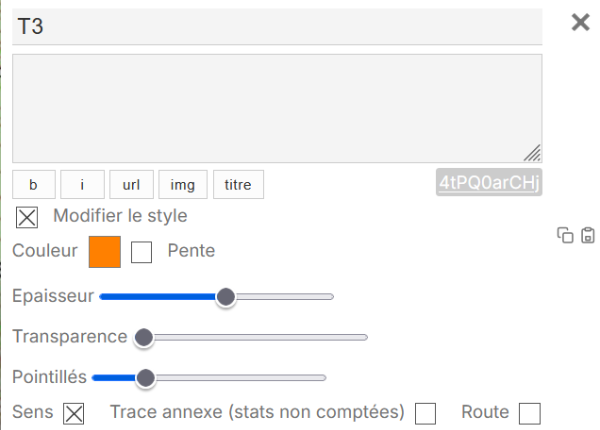The image size is (600, 430).
Task: Close the T3 edit panel
Action: click(580, 23)
